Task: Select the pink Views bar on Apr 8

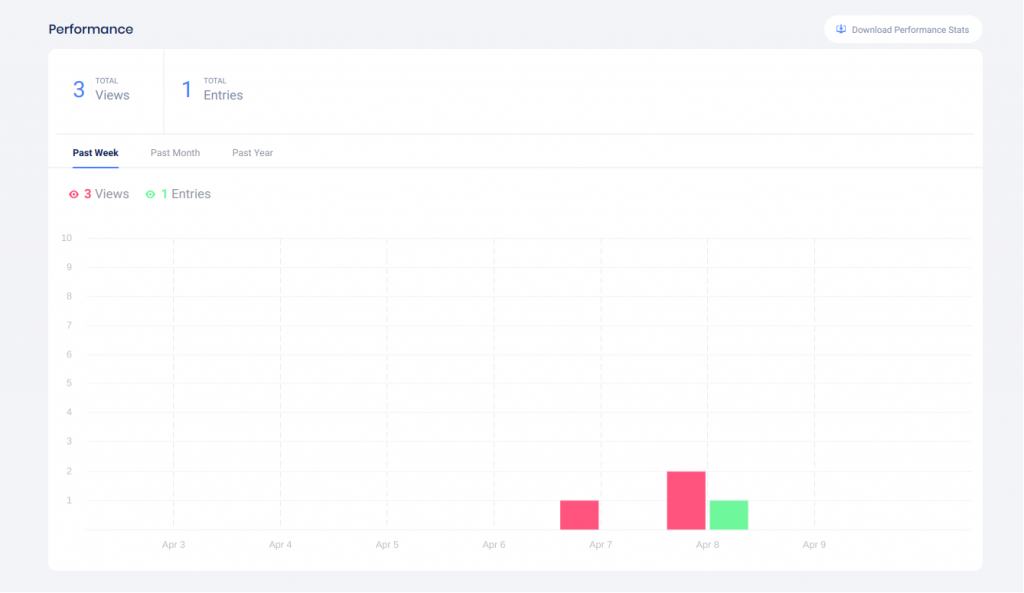Action: click(686, 500)
